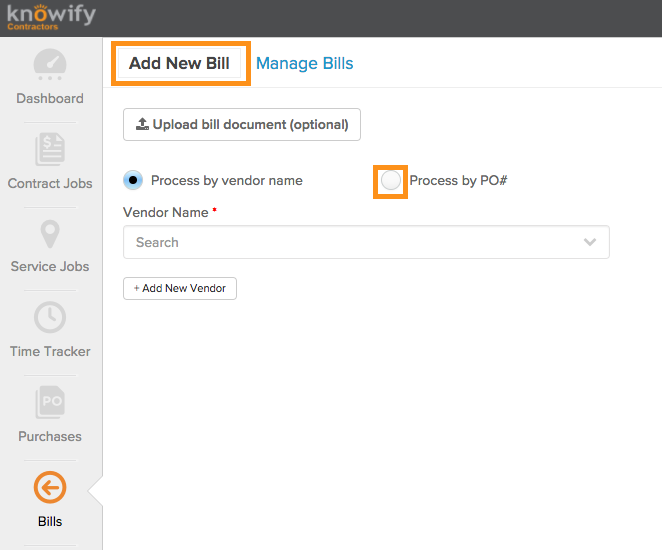Select Process by vendor name radio
Screen dimensions: 662x550
(x=133, y=180)
